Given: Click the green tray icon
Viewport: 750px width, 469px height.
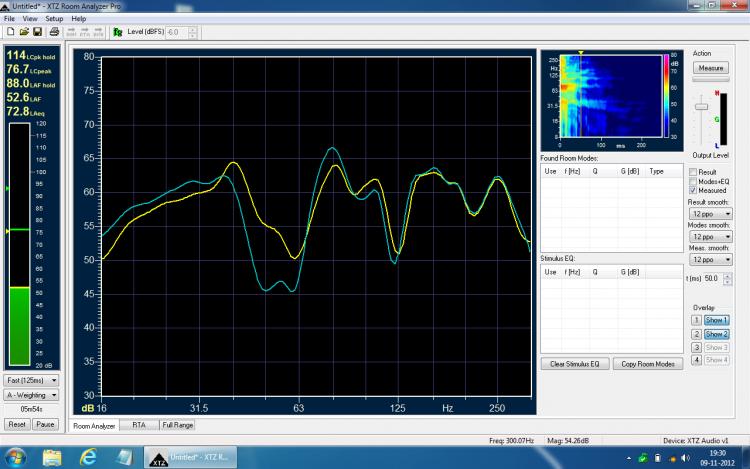Looking at the screenshot, I should (643, 458).
